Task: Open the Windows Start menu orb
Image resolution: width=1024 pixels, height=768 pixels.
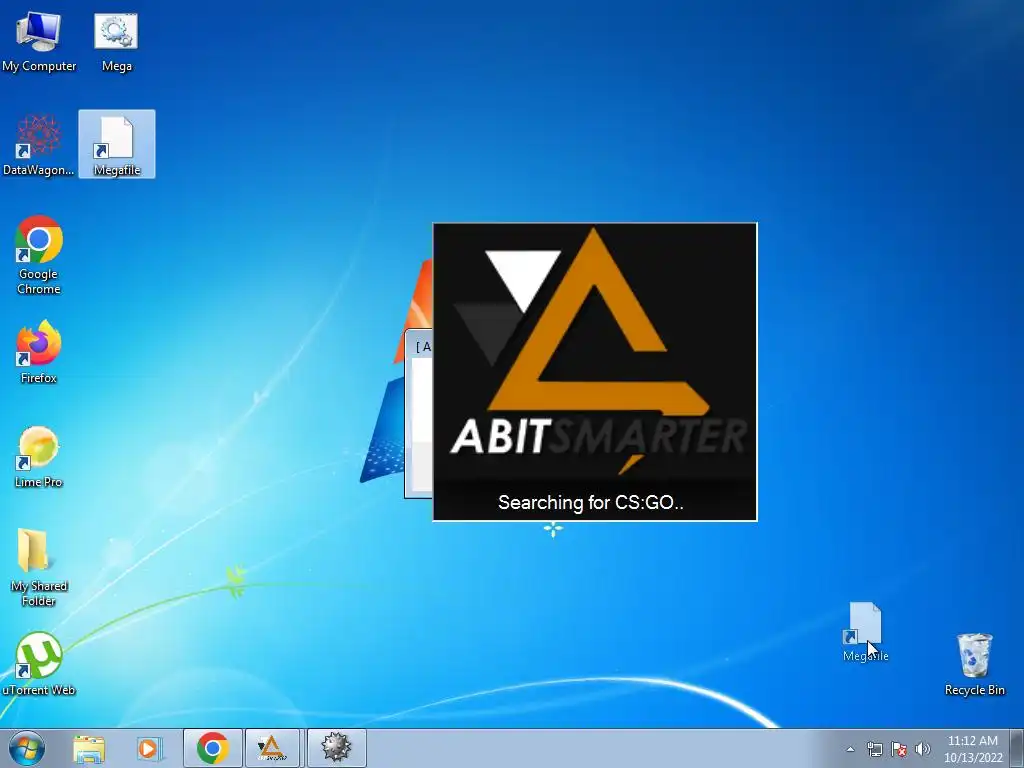Action: (27, 748)
